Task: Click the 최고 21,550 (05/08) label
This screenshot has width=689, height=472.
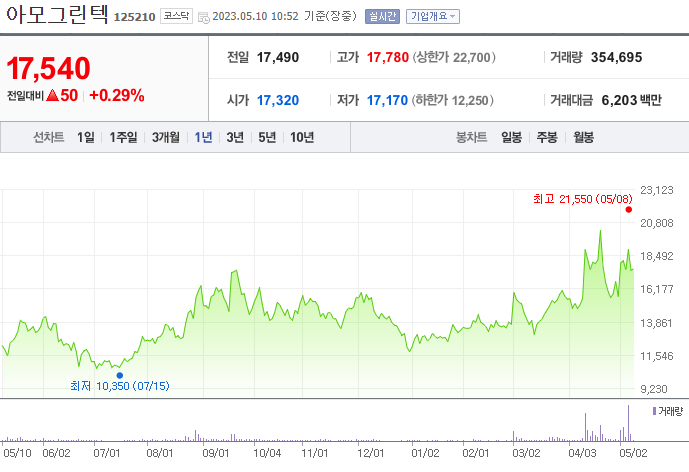Action: coord(583,199)
